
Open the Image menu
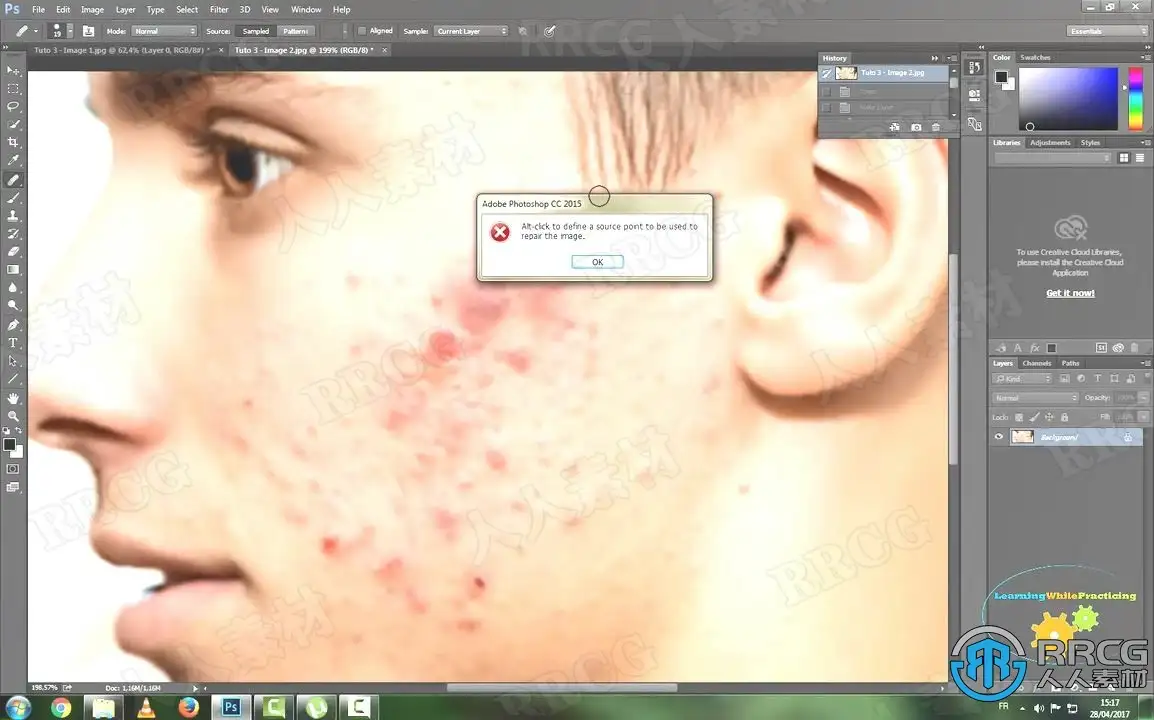92,10
